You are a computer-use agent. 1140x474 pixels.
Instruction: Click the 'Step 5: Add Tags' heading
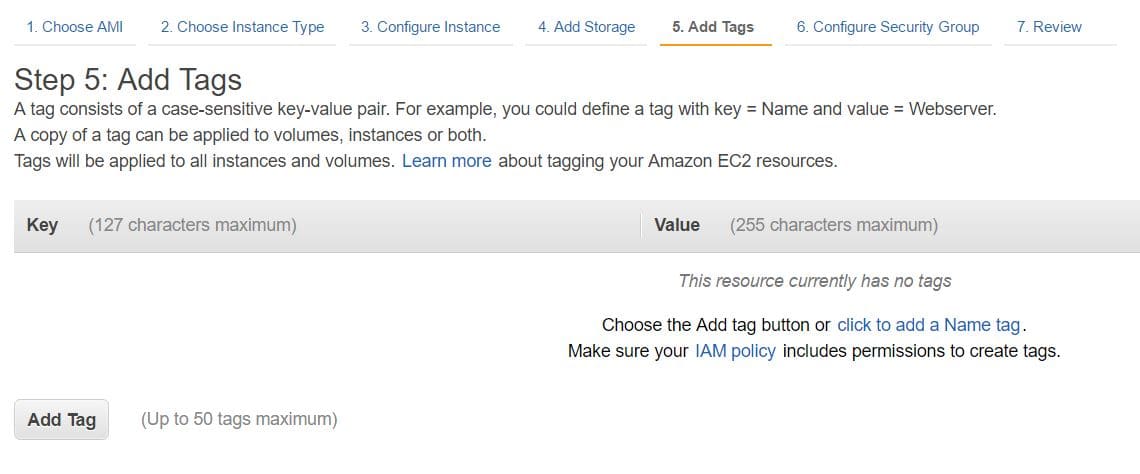pos(128,80)
